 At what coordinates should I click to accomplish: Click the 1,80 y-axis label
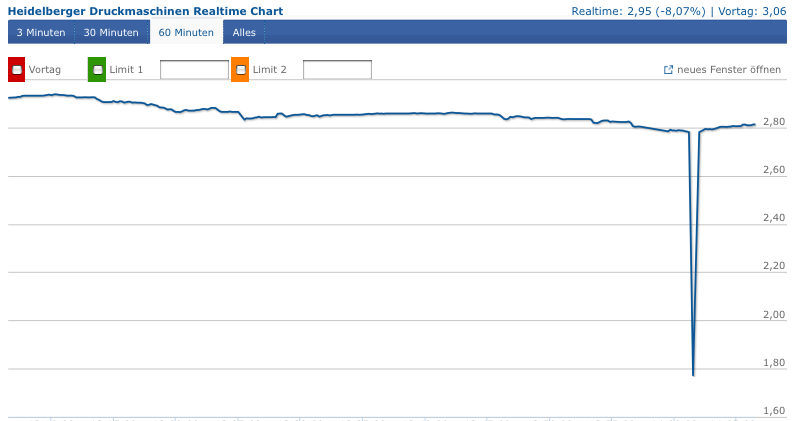click(x=773, y=363)
